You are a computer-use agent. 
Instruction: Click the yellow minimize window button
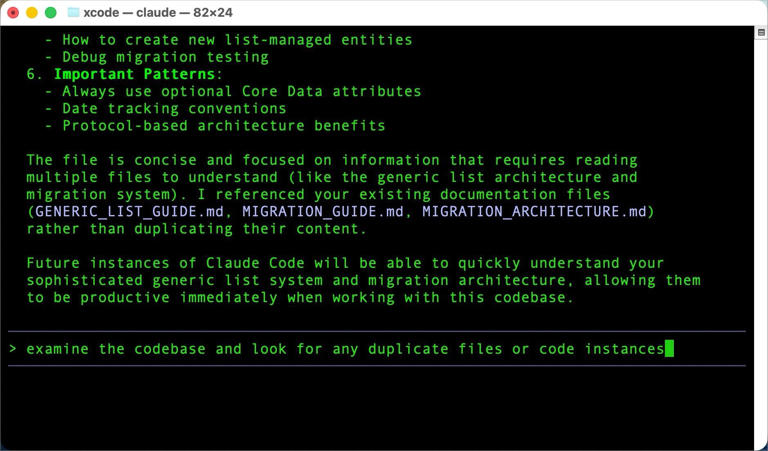pyautogui.click(x=32, y=13)
